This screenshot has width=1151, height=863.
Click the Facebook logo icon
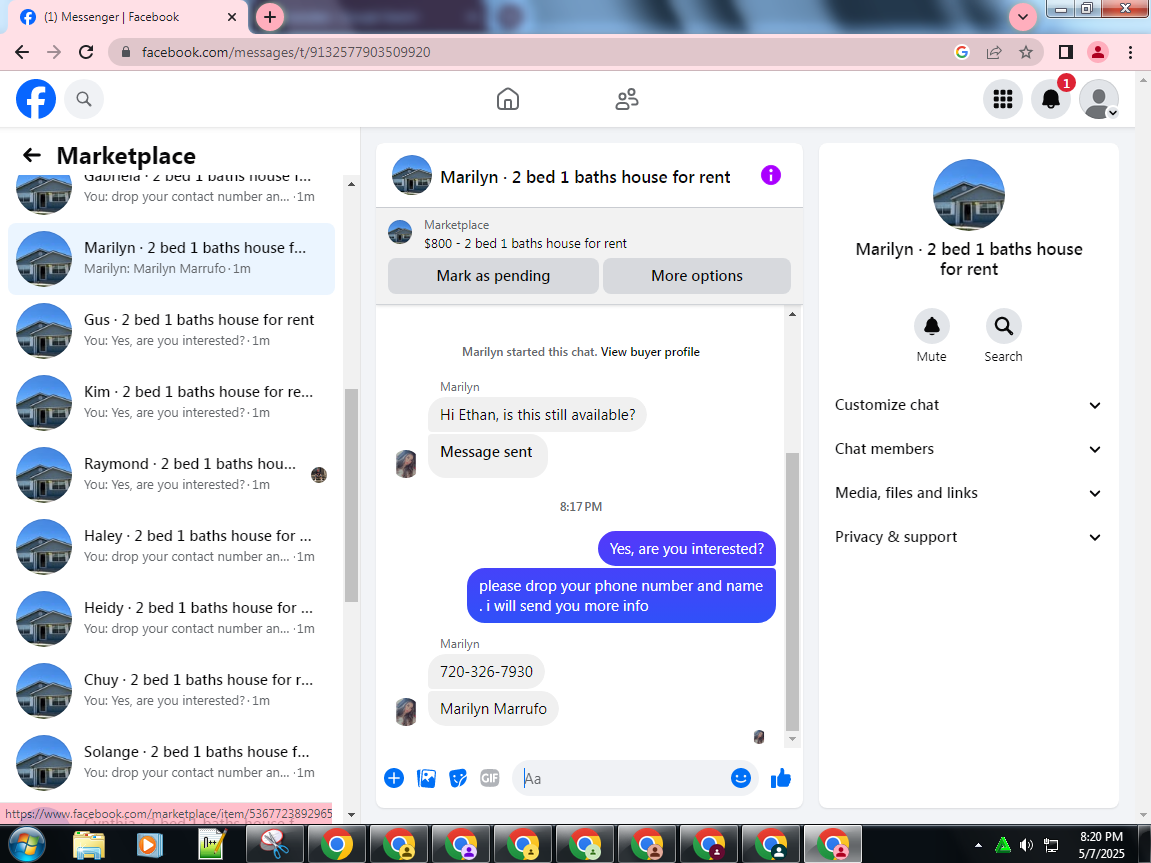(36, 99)
